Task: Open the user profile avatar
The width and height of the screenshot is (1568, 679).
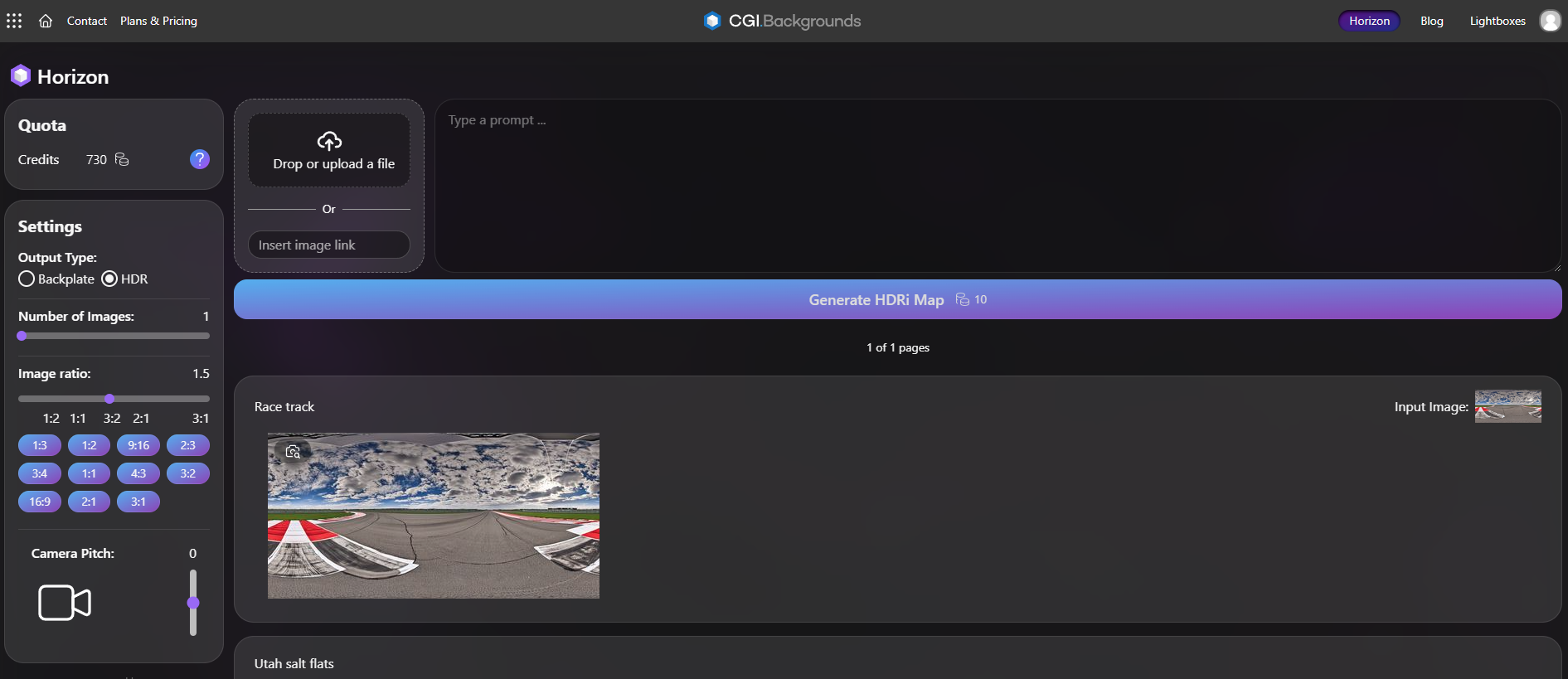Action: [x=1550, y=21]
